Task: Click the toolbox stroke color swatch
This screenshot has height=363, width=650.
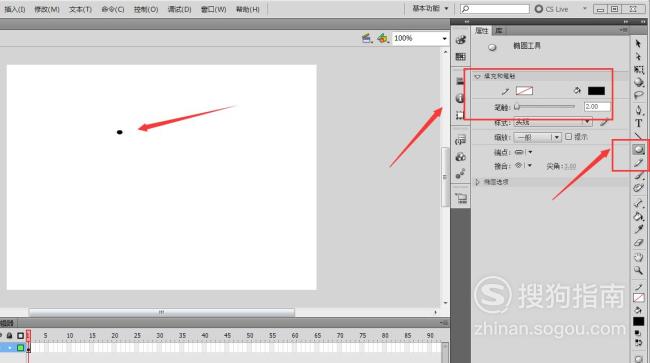Action: point(638,298)
